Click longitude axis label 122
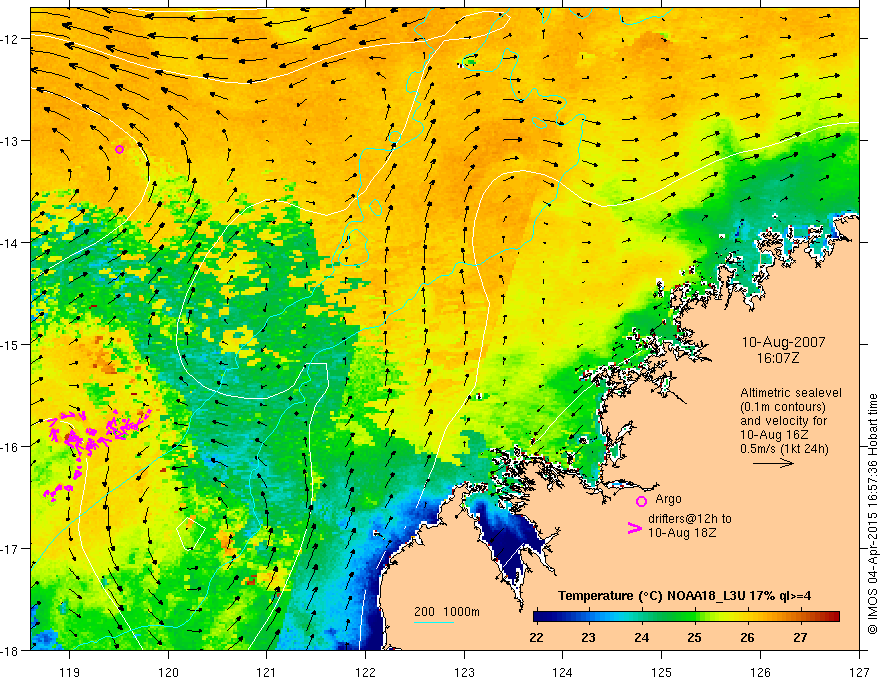The image size is (880, 680). (365, 672)
